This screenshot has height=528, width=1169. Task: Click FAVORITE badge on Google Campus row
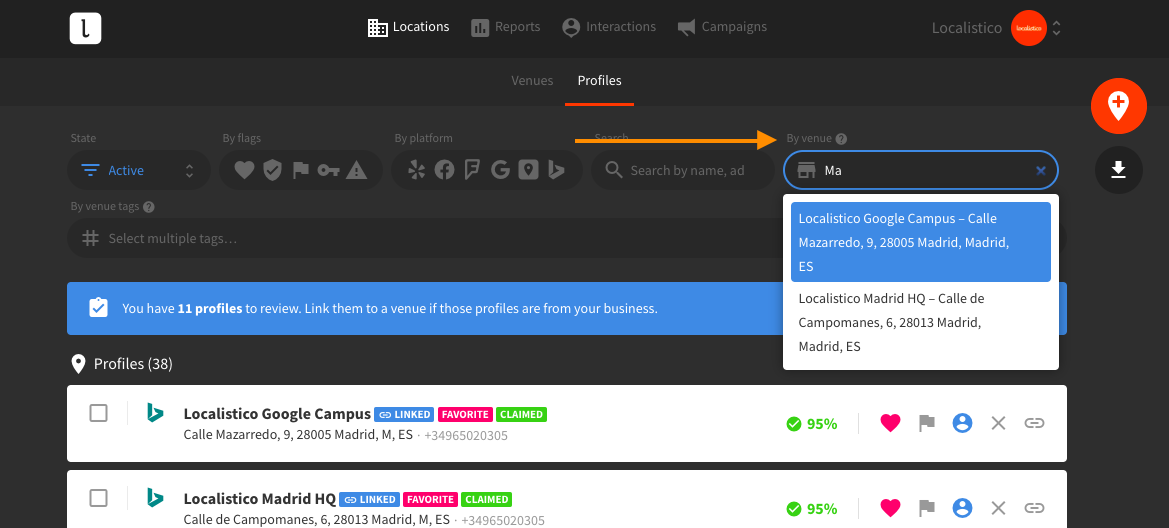click(464, 415)
